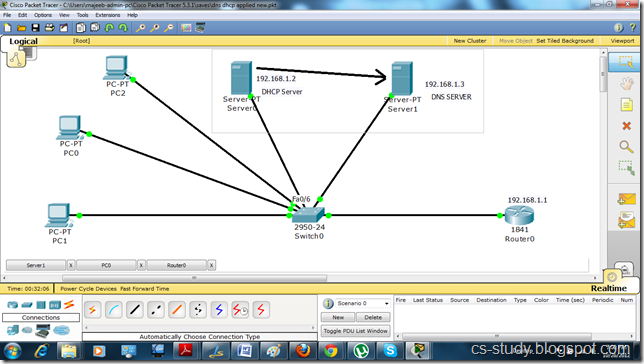Click the Zoom In magnifier icon

tap(140, 28)
